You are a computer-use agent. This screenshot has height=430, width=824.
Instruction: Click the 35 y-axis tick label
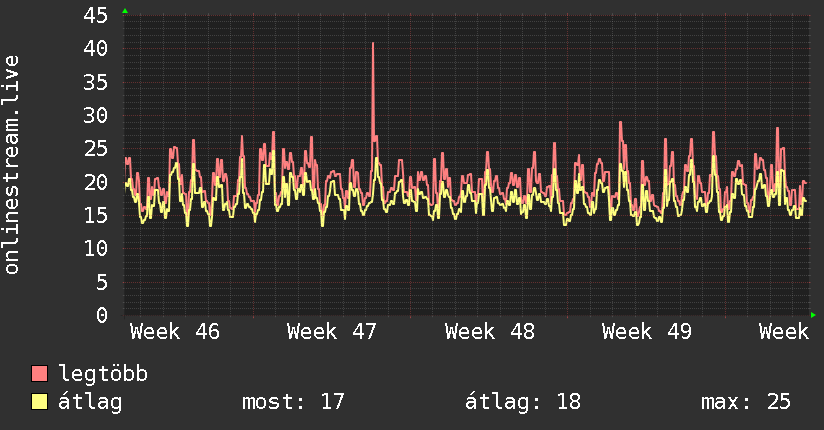pyautogui.click(x=95, y=83)
